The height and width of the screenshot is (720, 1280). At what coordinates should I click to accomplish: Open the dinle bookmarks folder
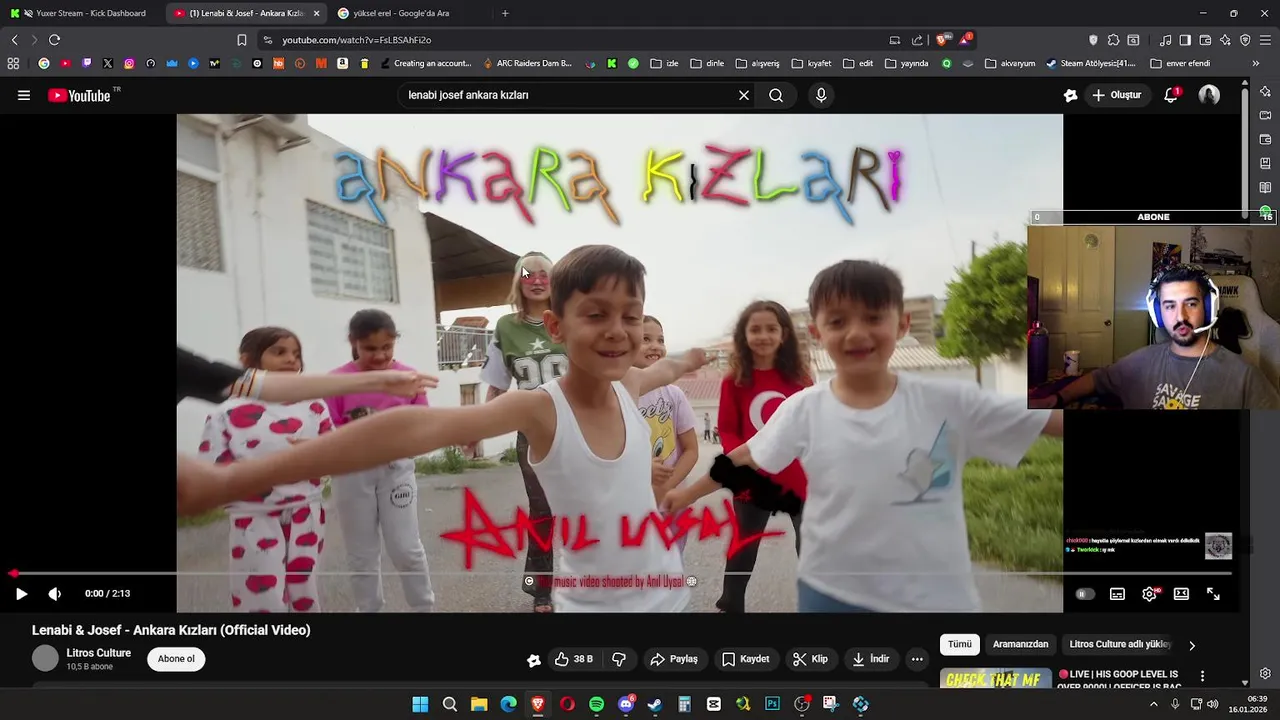[707, 63]
